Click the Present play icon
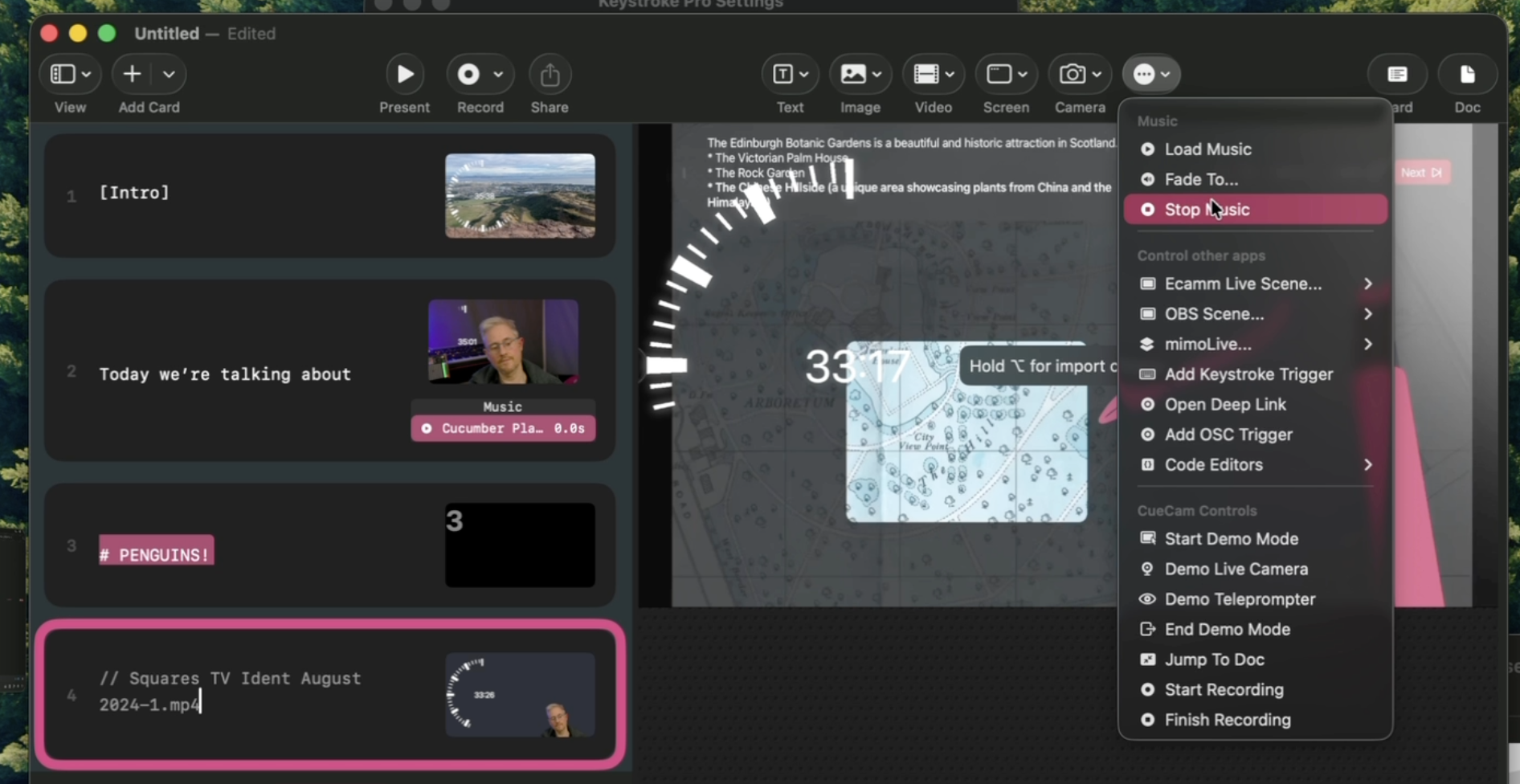The height and width of the screenshot is (784, 1520). 405,74
